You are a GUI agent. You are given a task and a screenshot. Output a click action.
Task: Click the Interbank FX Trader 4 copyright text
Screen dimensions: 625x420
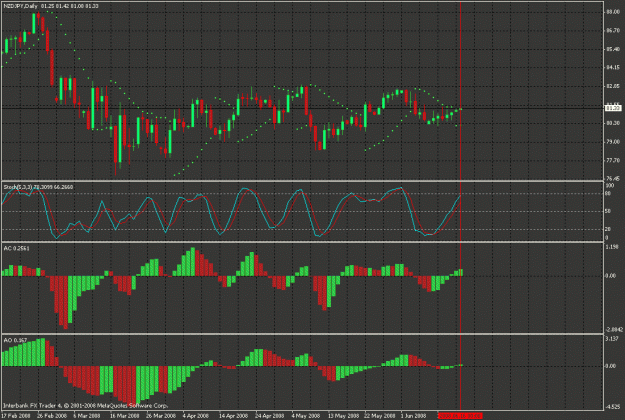click(85, 406)
